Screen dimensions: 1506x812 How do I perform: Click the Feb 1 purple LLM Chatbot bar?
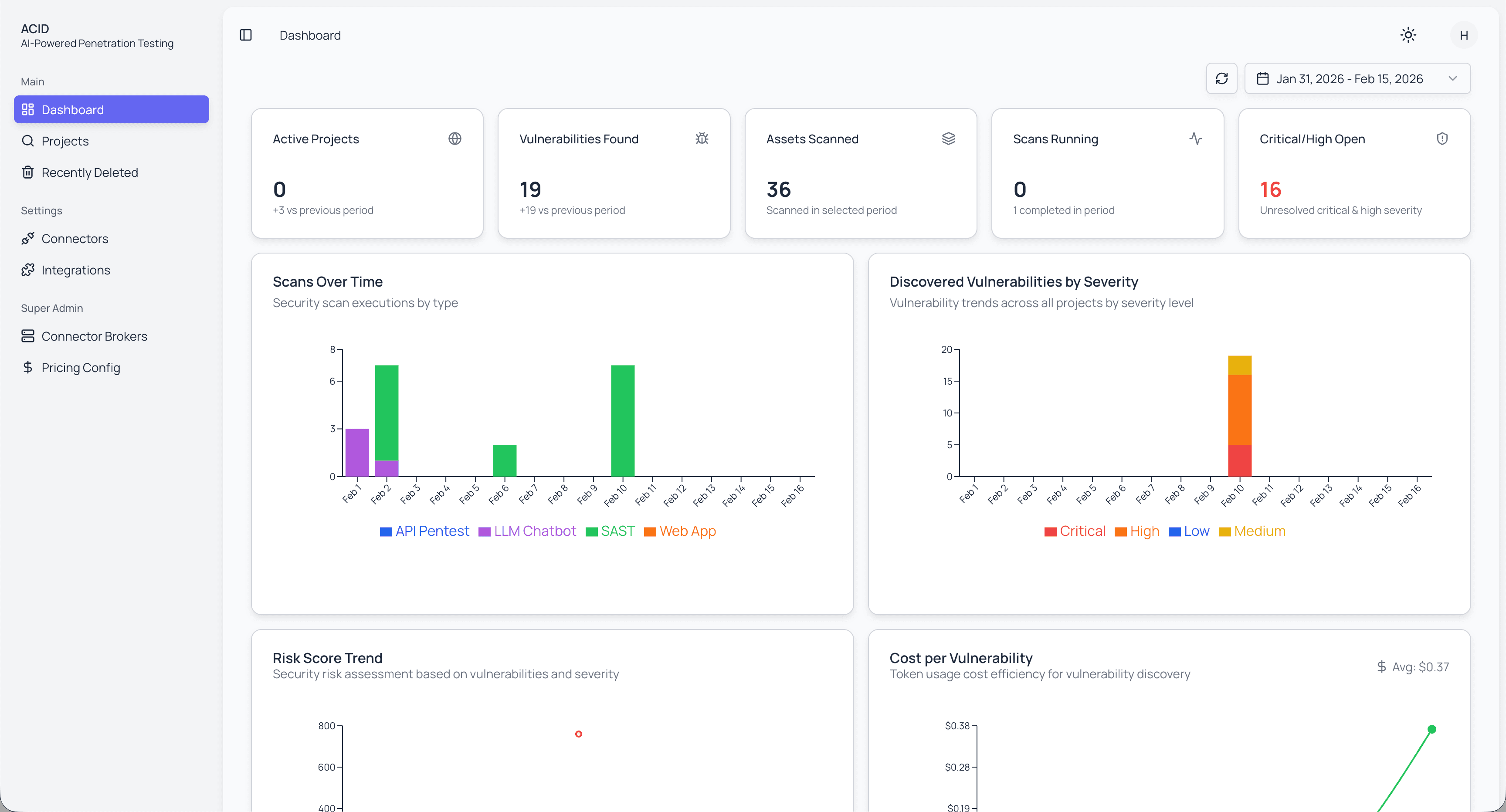point(357,453)
